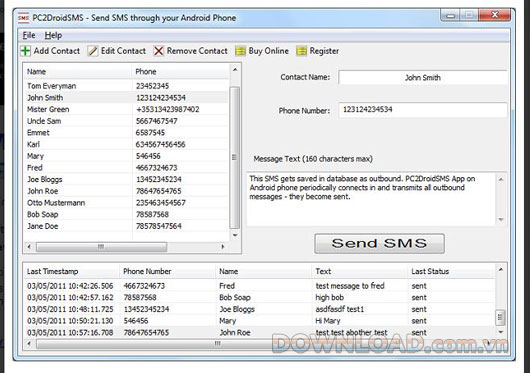Select contact Otto Mustermann
530x373 pixels.
point(127,203)
